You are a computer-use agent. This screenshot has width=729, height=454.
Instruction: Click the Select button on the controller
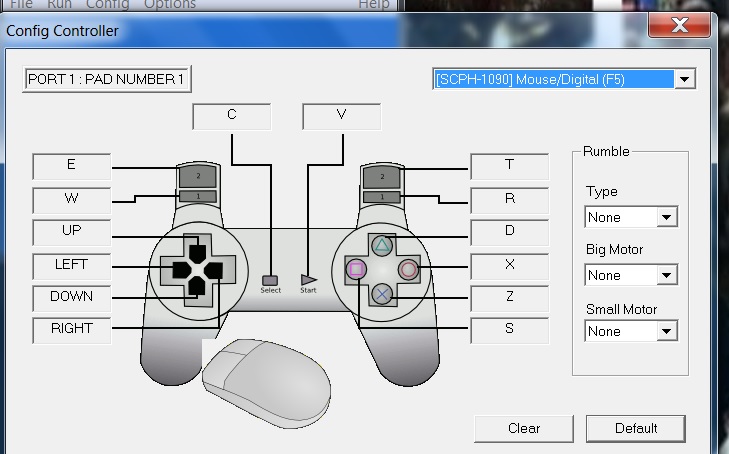pyautogui.click(x=270, y=280)
